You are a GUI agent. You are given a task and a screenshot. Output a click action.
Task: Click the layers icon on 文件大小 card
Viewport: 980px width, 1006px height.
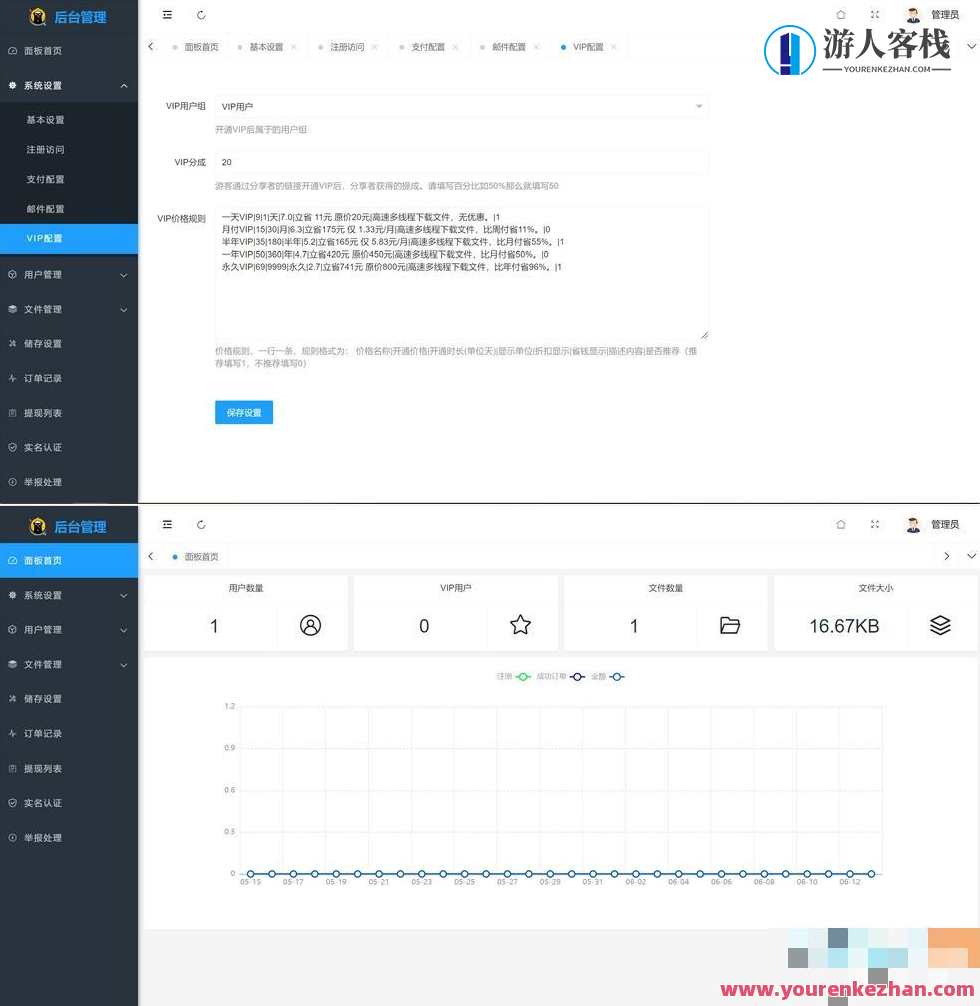pos(940,625)
